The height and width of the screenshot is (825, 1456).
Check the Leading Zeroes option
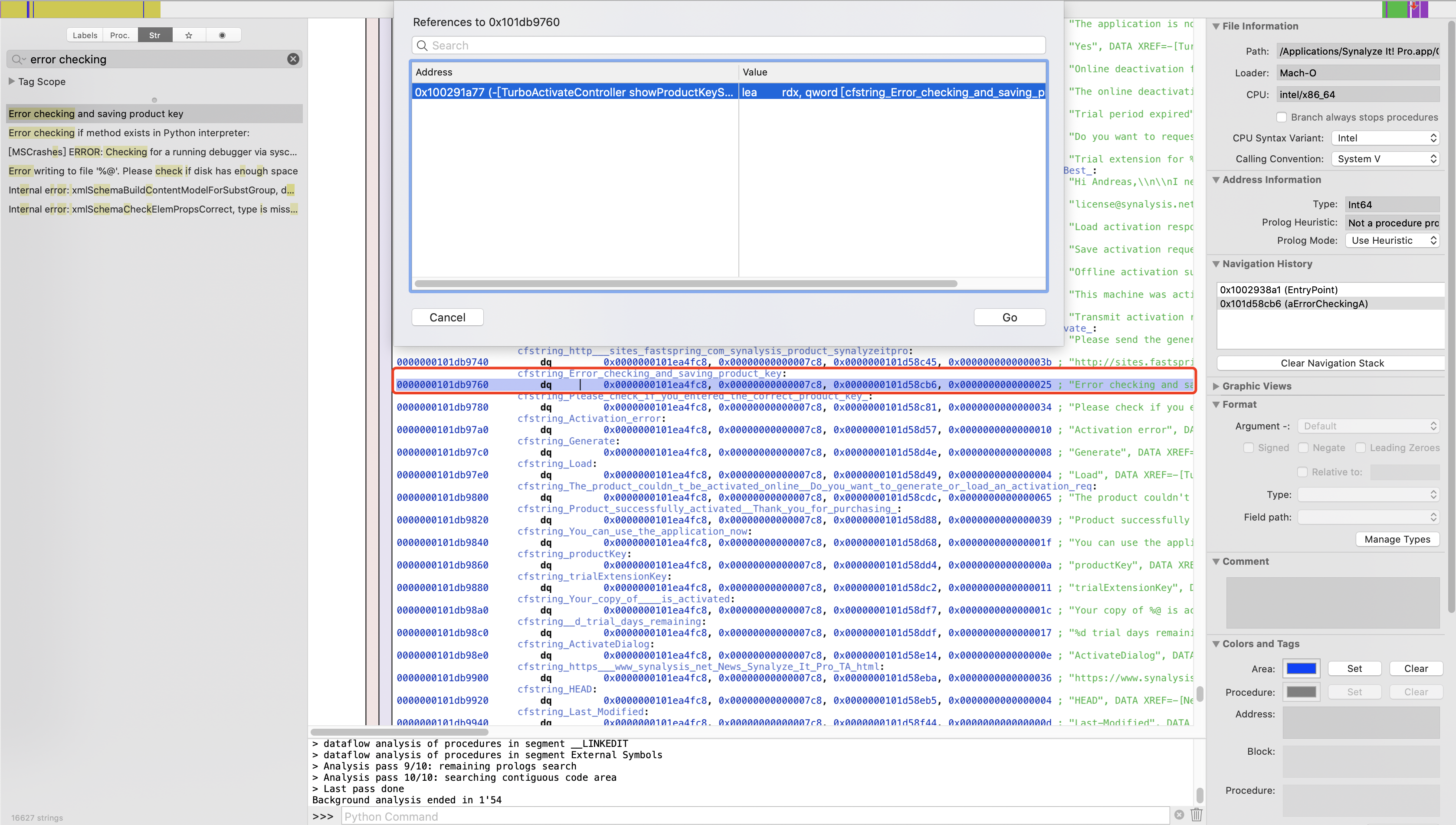pos(1360,448)
